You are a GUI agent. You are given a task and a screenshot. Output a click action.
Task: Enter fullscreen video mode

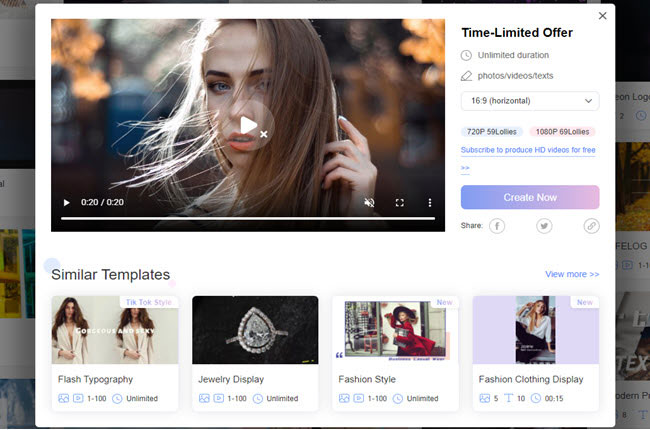400,203
